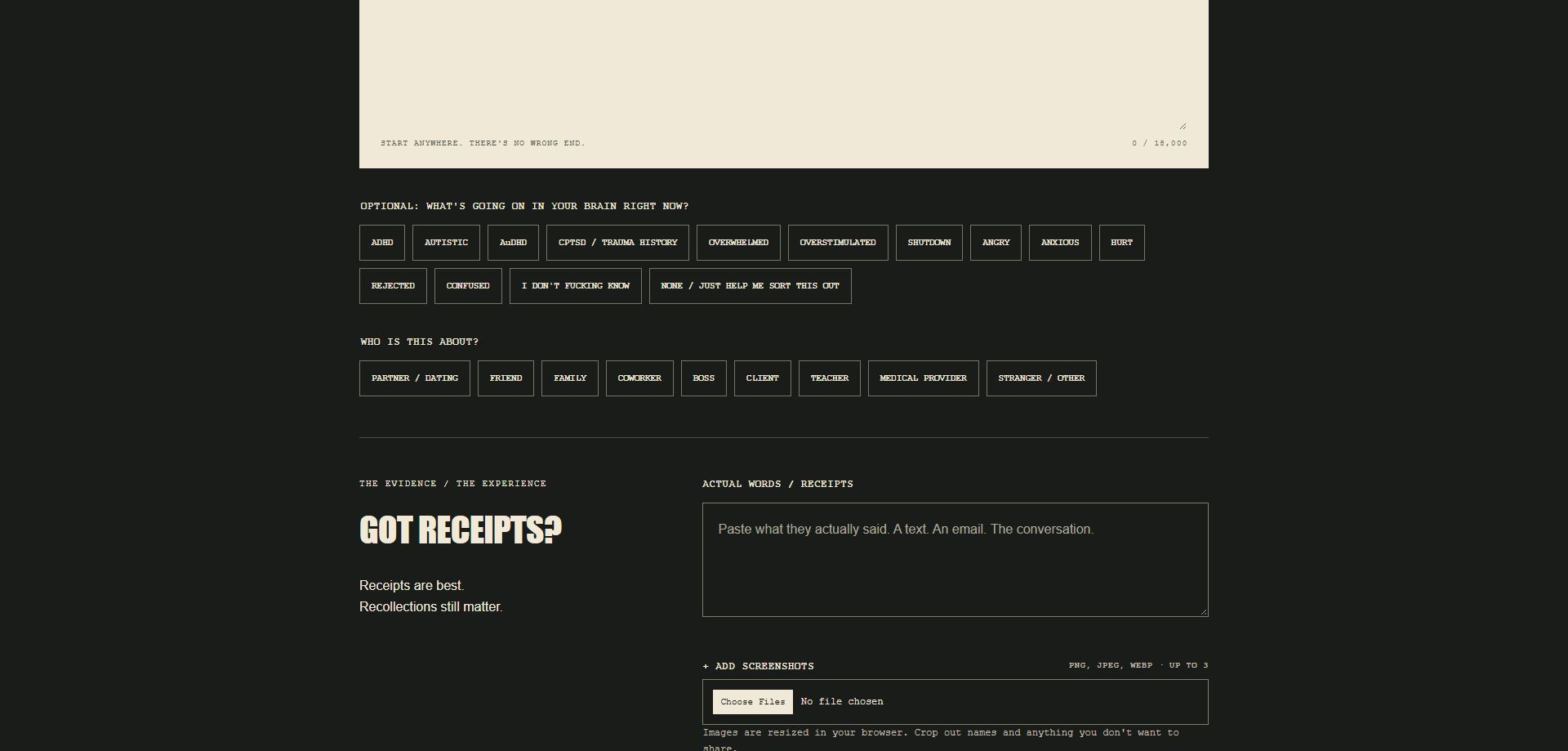The width and height of the screenshot is (1568, 751).
Task: Click the '0 / 18,000' character counter
Action: 1160,143
